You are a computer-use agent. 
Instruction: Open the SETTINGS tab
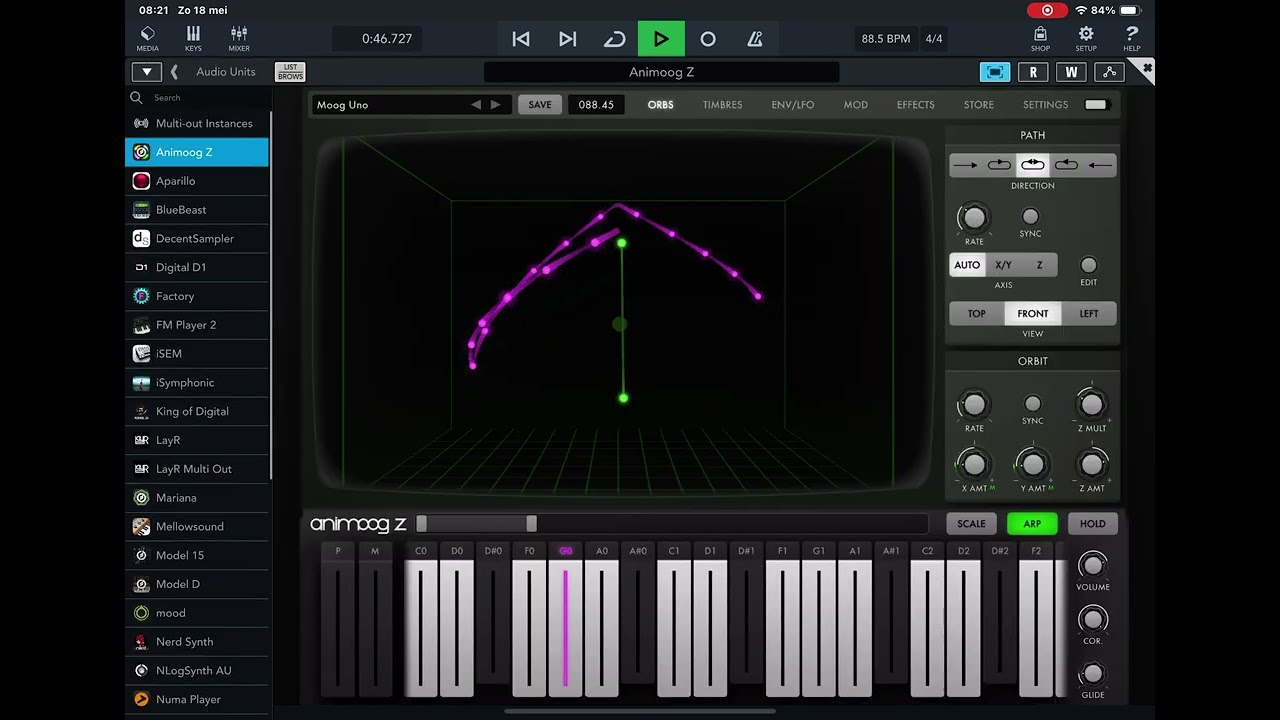coord(1046,105)
